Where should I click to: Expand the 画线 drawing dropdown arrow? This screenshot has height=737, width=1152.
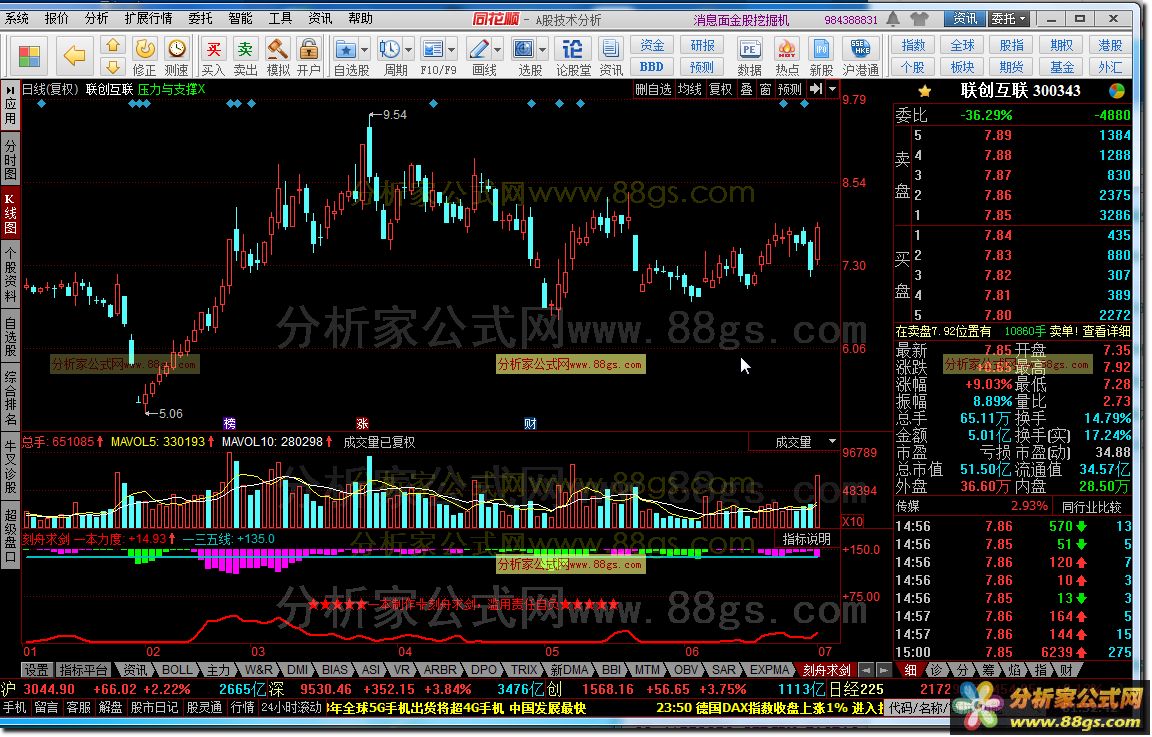tap(497, 50)
